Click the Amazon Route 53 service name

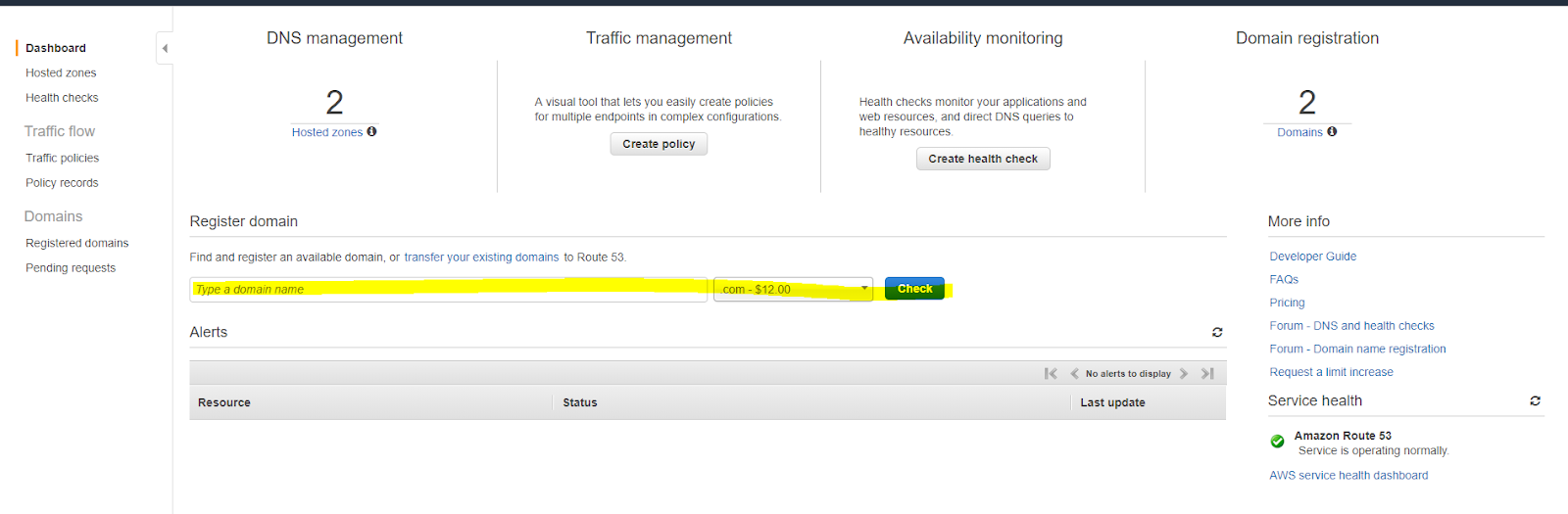point(1343,436)
